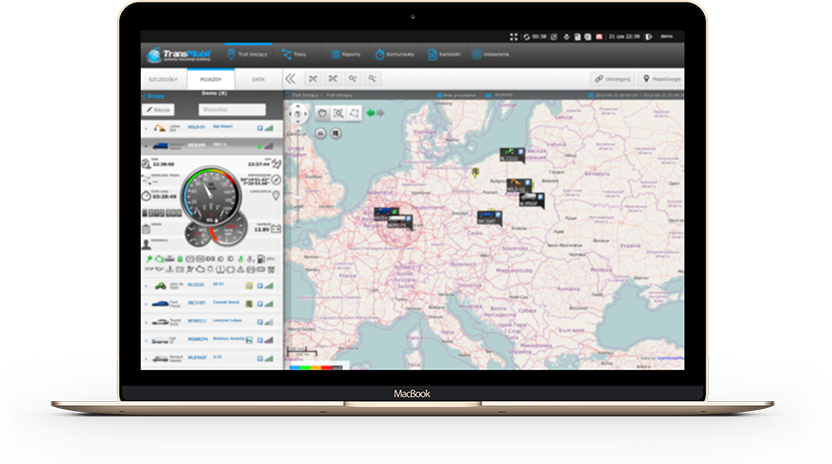The image size is (832, 464).
Task: Collapse side panel with double chevron
Action: pos(291,78)
